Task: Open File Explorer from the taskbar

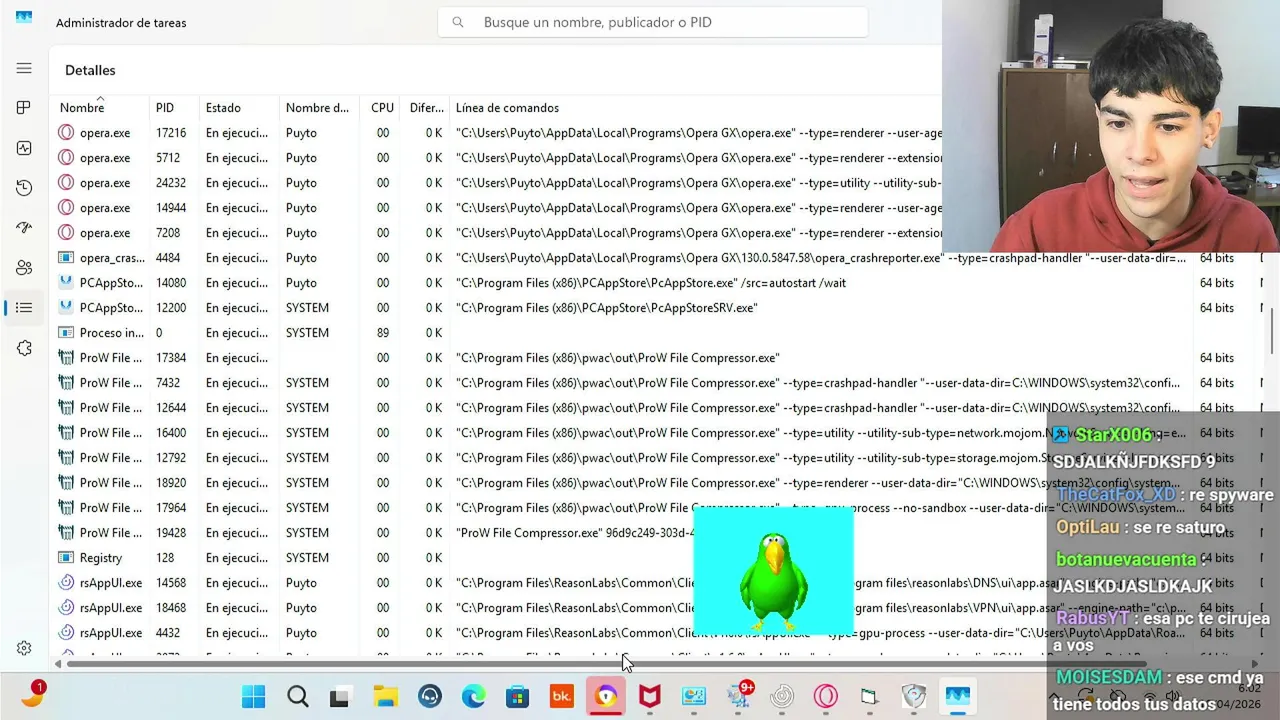Action: point(386,696)
